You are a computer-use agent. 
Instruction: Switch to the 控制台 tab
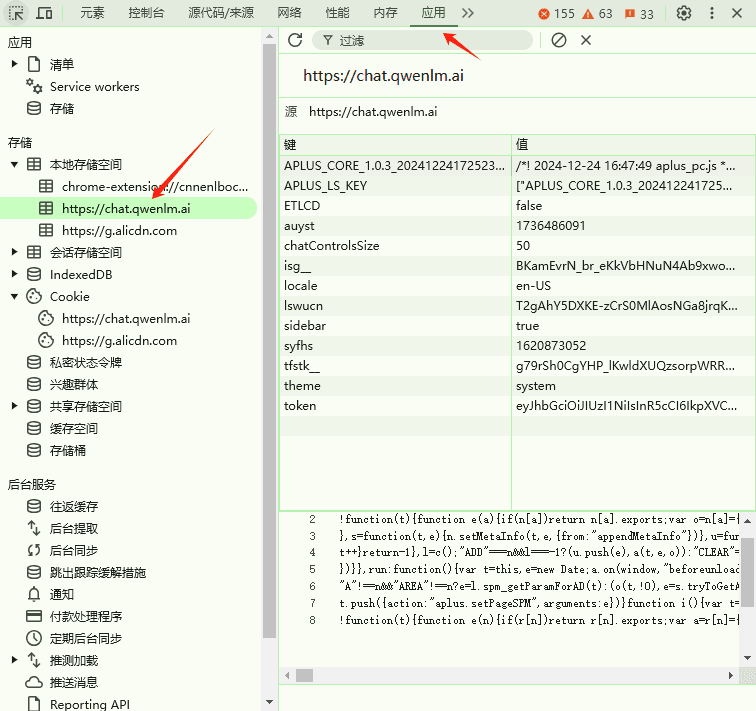146,13
